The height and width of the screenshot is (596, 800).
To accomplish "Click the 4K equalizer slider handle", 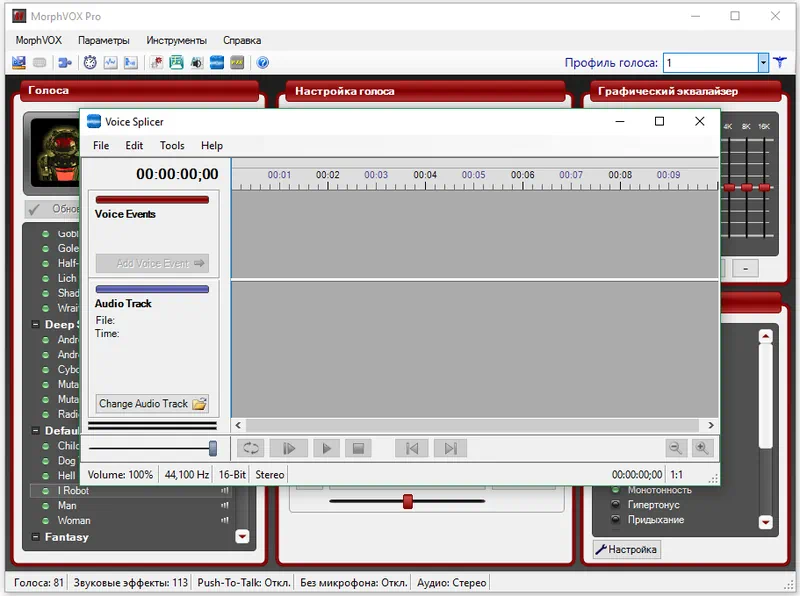I will point(730,187).
